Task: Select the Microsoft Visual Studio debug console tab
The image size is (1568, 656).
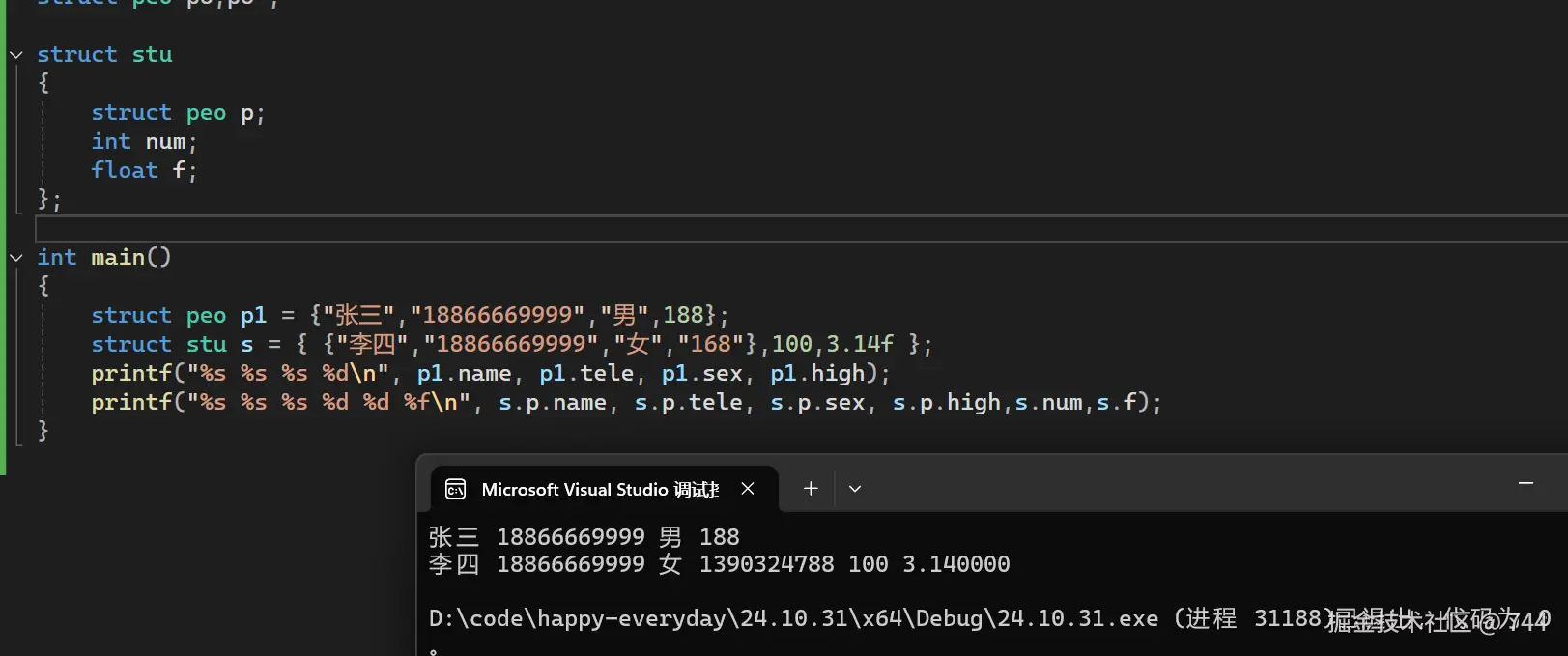Action: click(x=604, y=489)
